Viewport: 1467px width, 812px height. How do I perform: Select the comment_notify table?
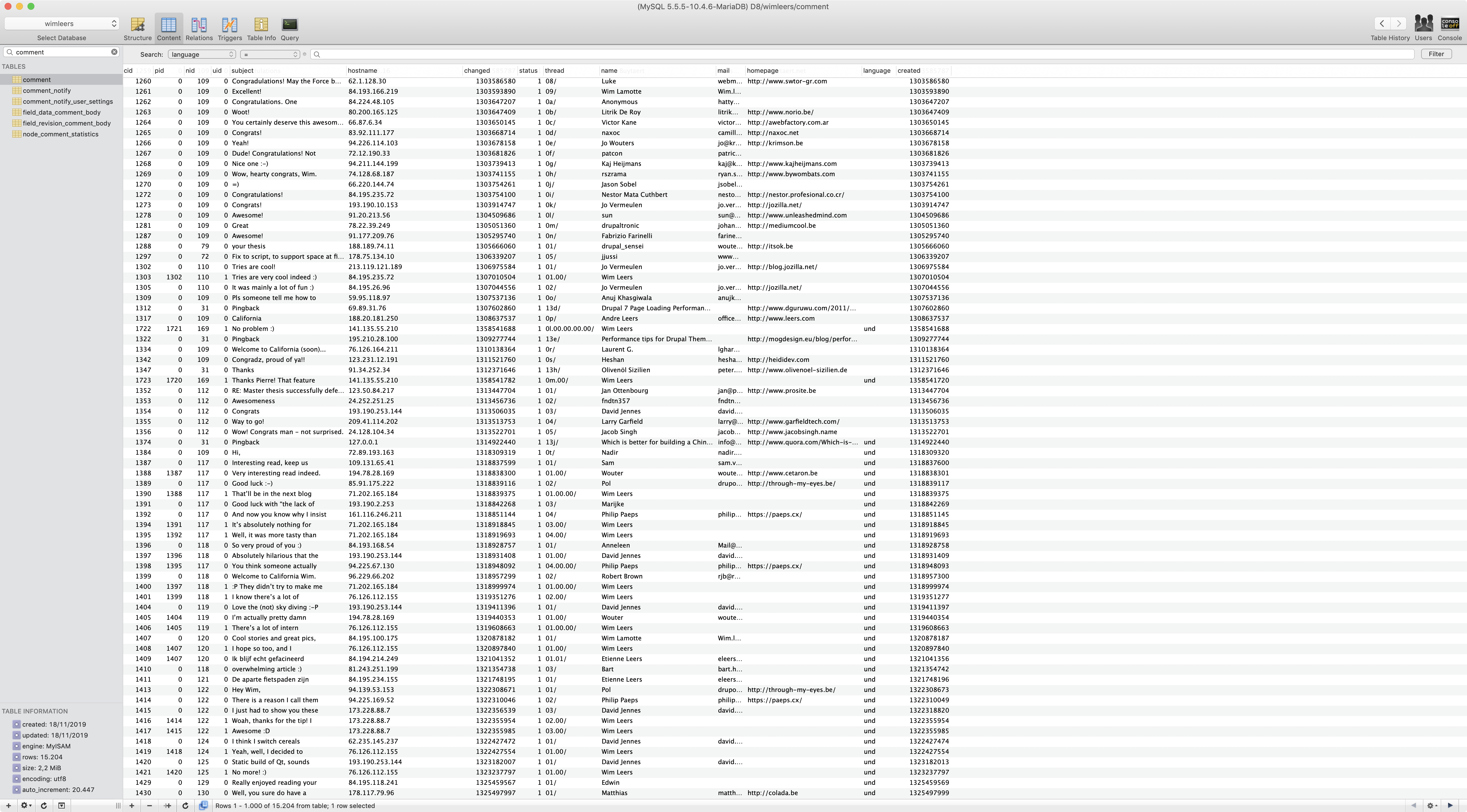point(47,91)
